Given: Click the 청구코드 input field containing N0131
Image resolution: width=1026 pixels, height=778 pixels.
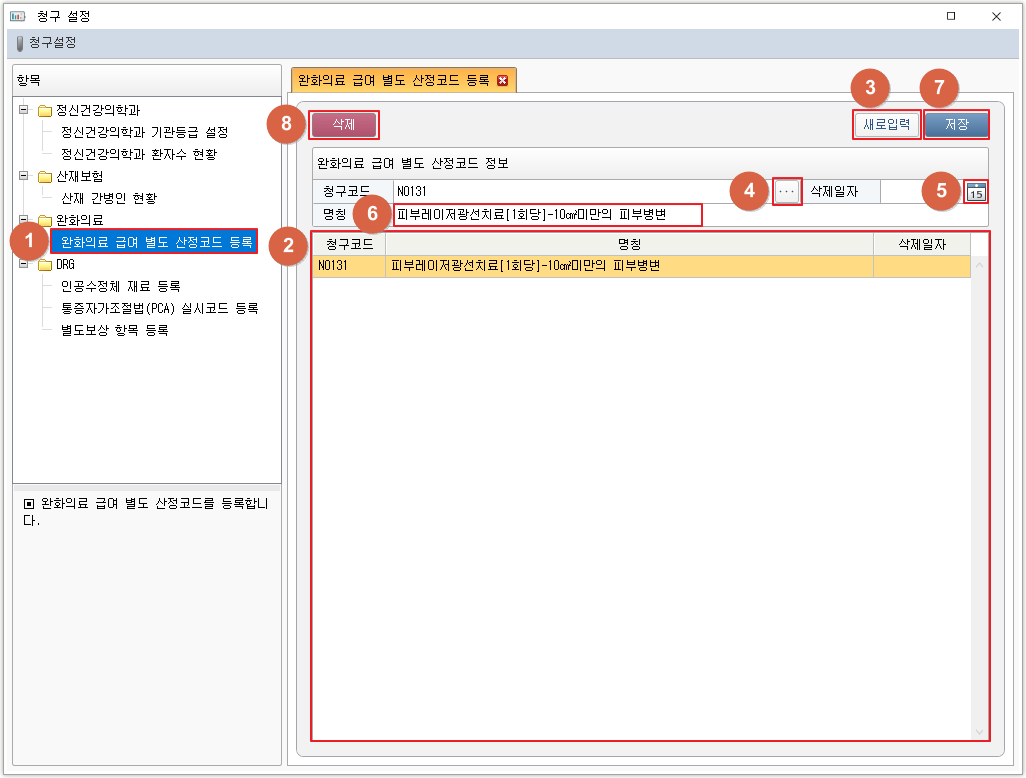Looking at the screenshot, I should tap(580, 191).
